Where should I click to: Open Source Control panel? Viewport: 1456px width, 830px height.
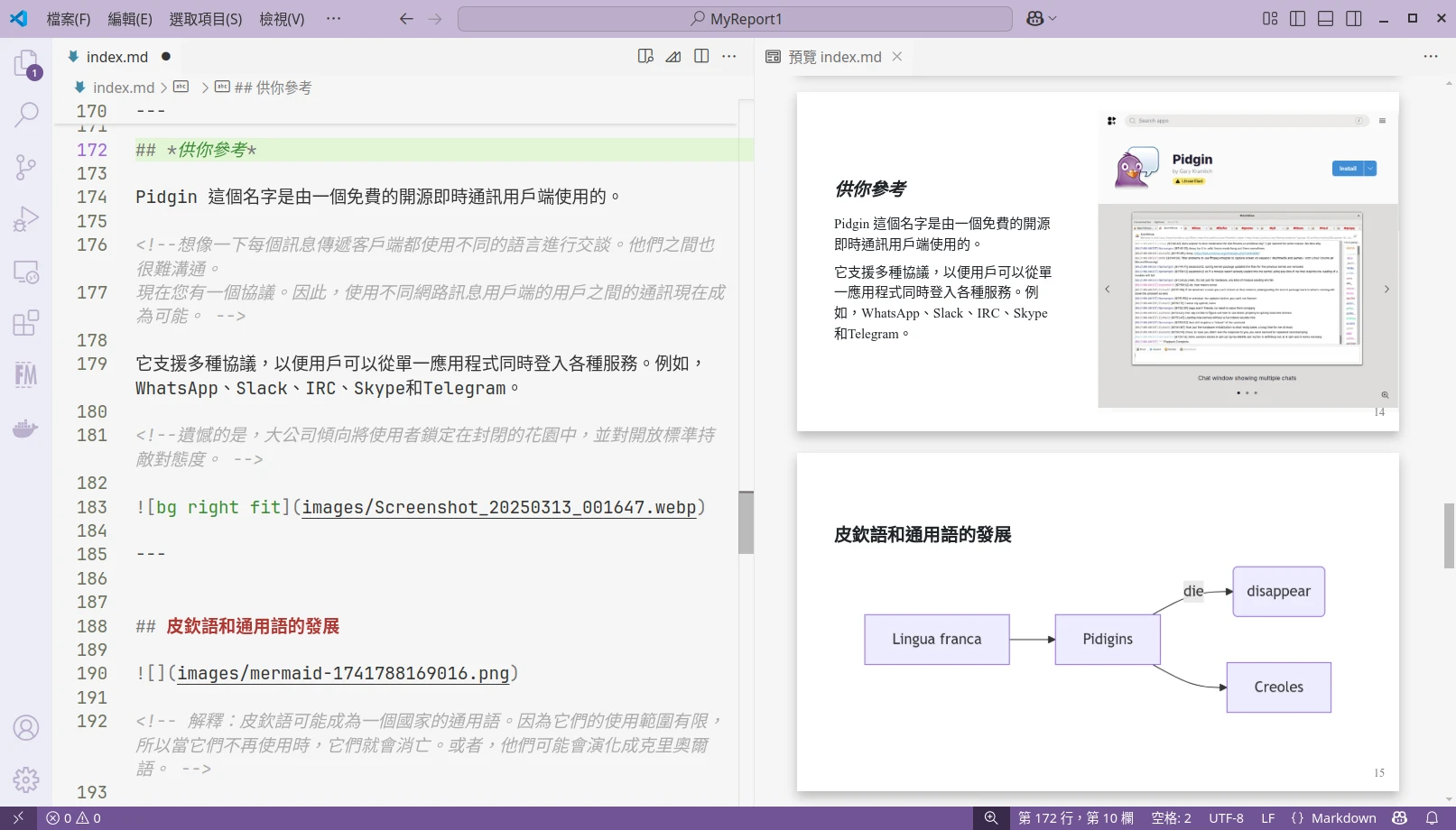tap(26, 167)
